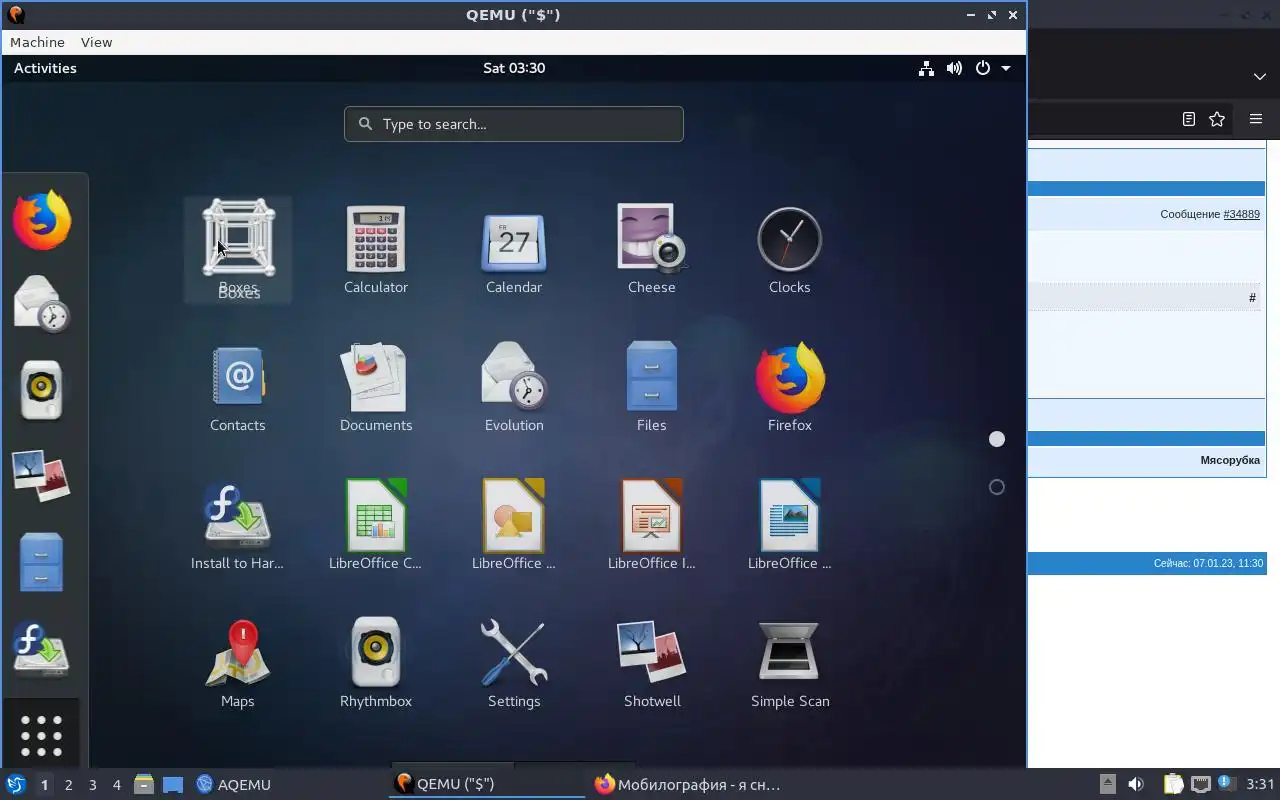Click Firefox in the GNOME dash

click(x=42, y=221)
